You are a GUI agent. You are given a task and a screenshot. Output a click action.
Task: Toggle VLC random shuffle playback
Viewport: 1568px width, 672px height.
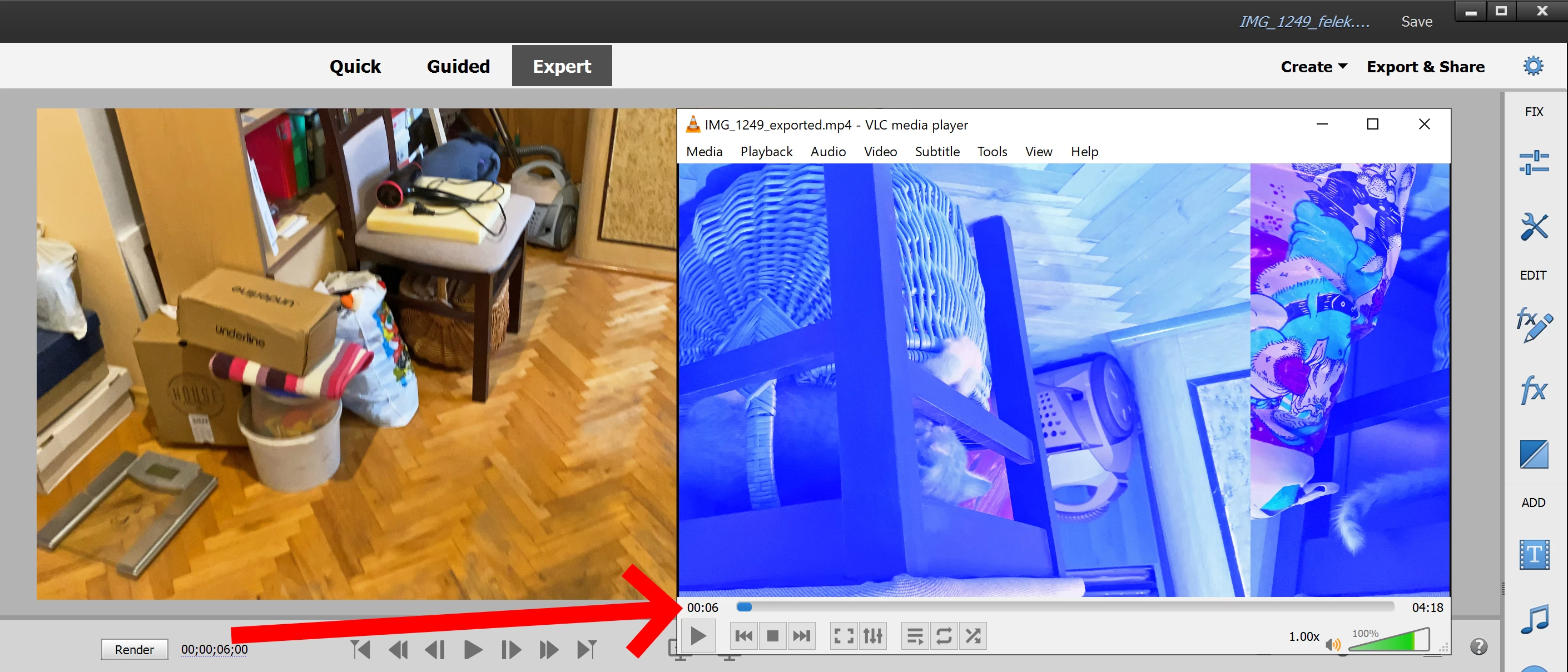click(973, 636)
